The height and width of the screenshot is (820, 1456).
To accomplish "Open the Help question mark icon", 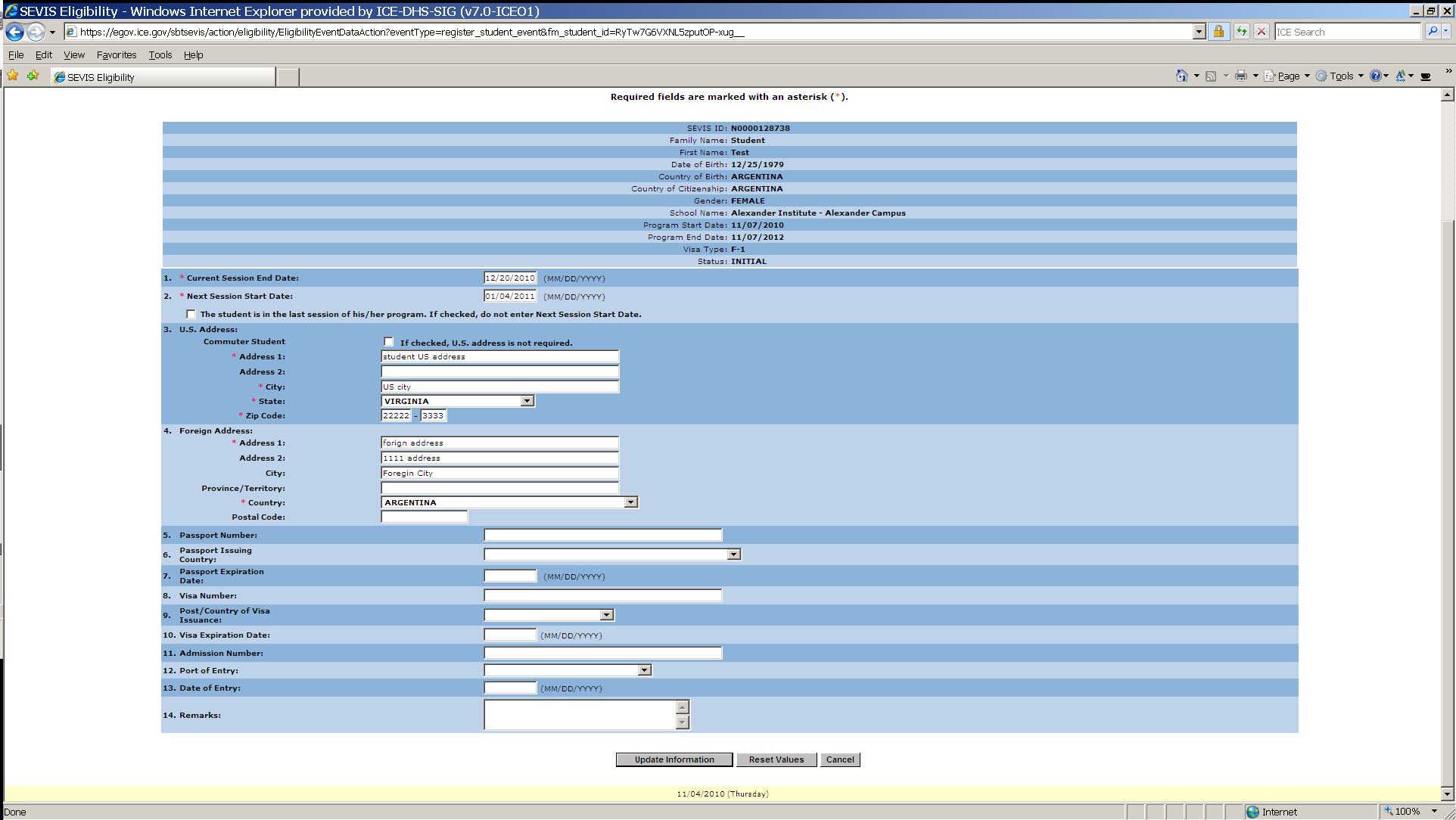I will click(x=1375, y=76).
